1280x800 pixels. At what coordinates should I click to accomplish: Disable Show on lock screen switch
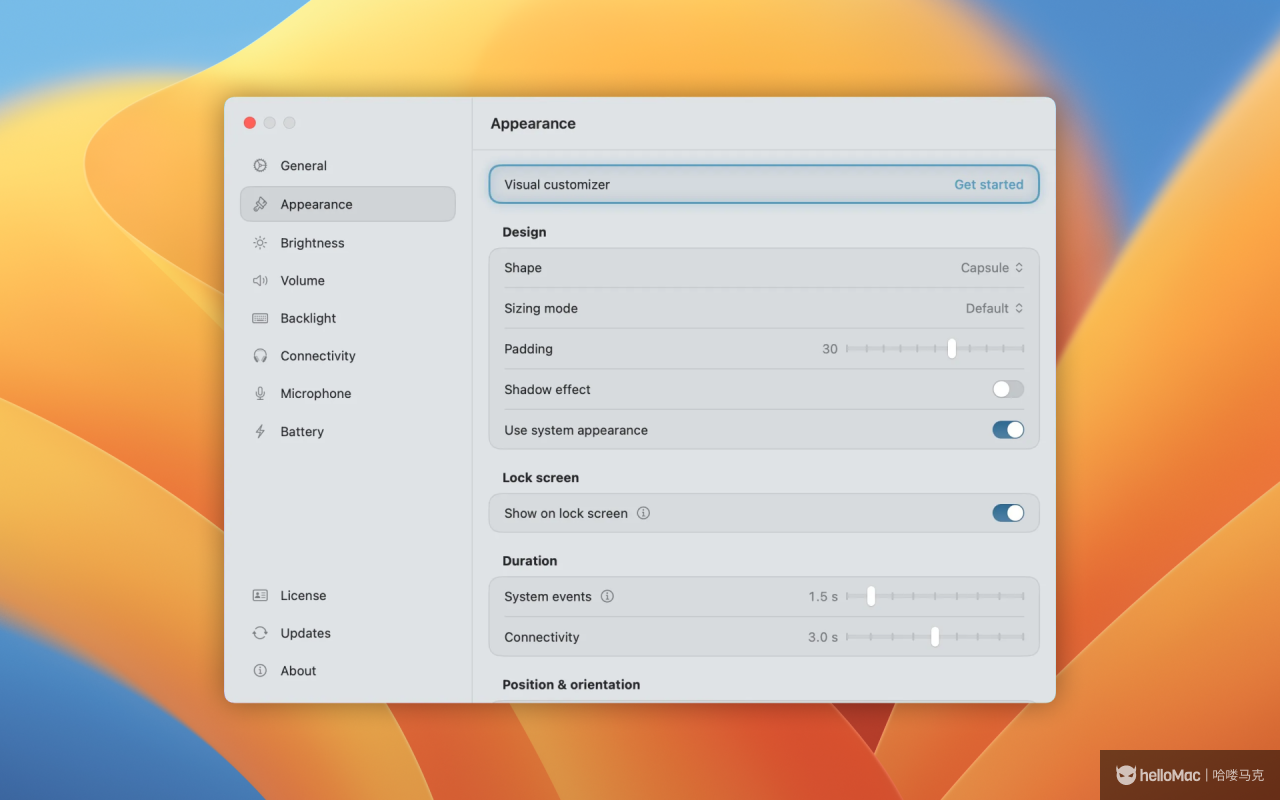click(x=1008, y=513)
